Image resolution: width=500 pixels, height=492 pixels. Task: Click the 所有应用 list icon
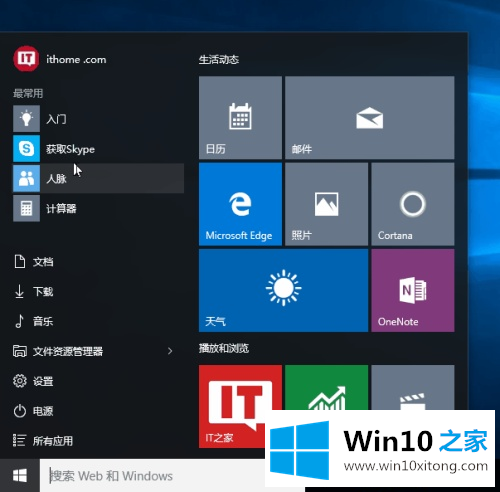point(19,440)
